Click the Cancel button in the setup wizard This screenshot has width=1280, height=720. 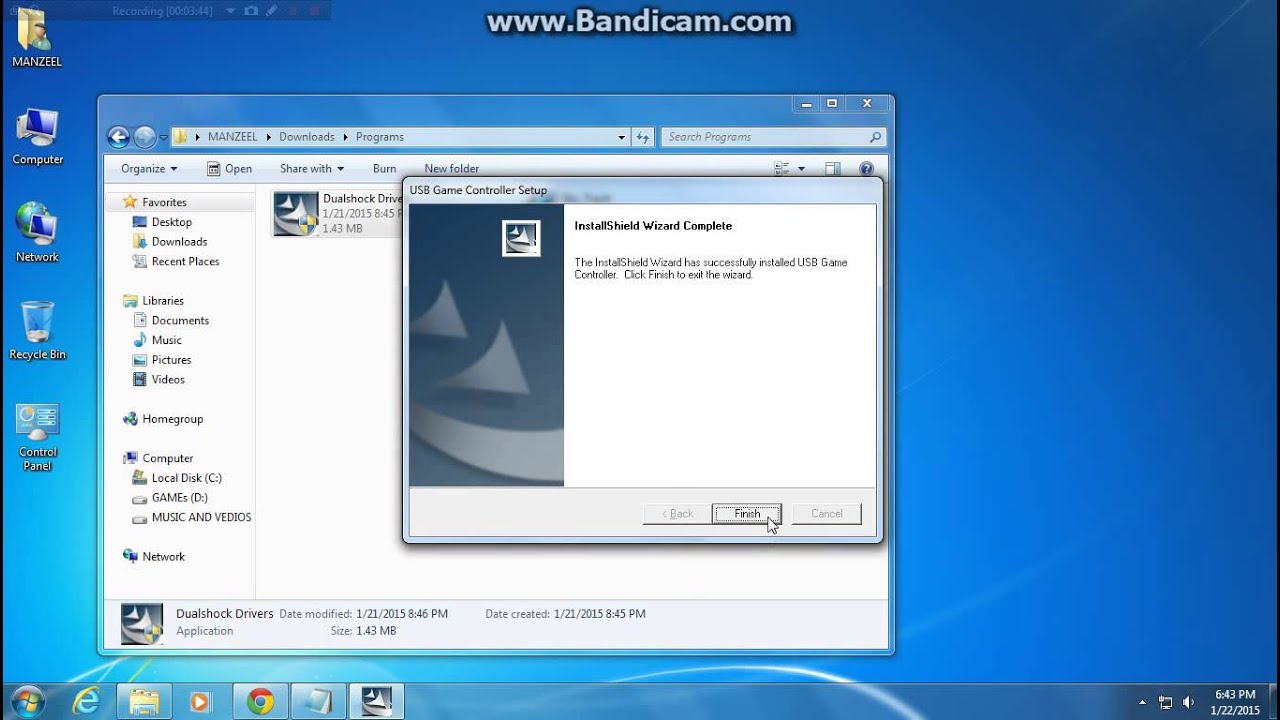click(x=826, y=513)
